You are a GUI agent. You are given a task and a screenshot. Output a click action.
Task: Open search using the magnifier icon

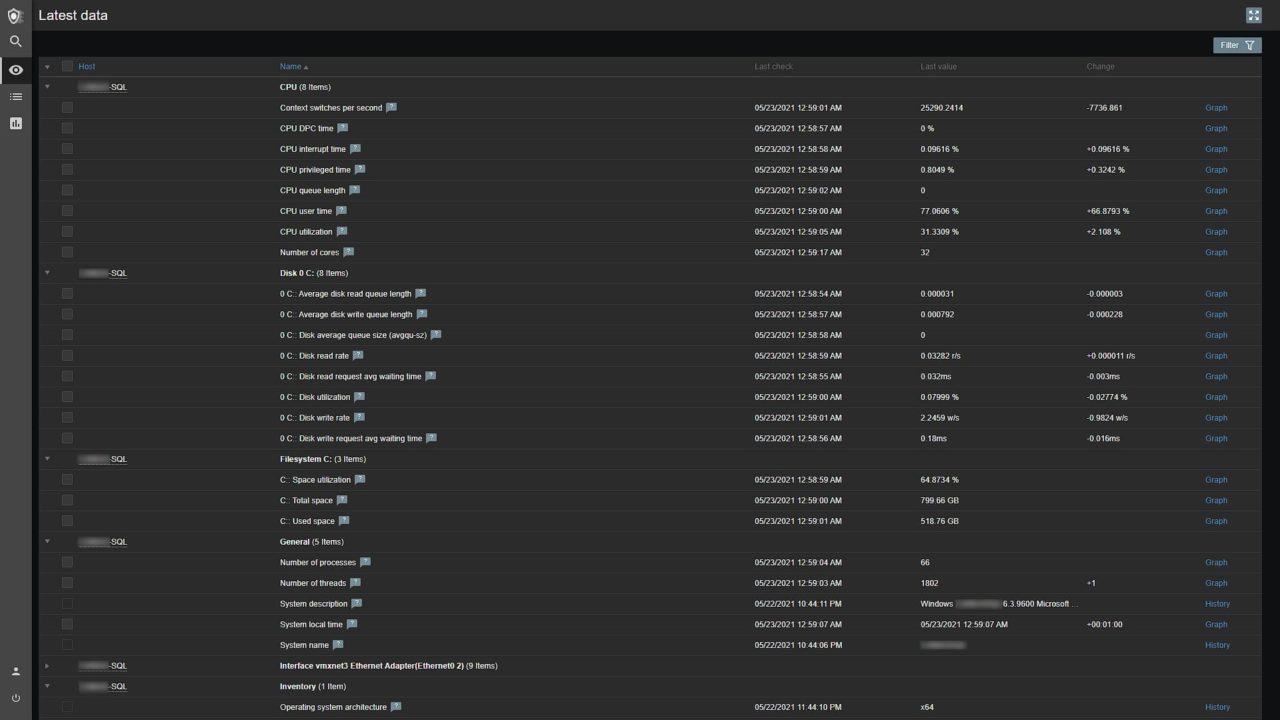pos(15,41)
